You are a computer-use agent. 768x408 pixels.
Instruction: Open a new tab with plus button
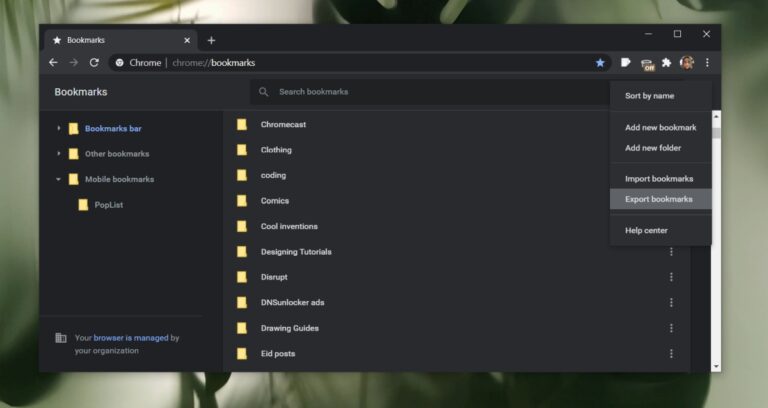click(211, 40)
